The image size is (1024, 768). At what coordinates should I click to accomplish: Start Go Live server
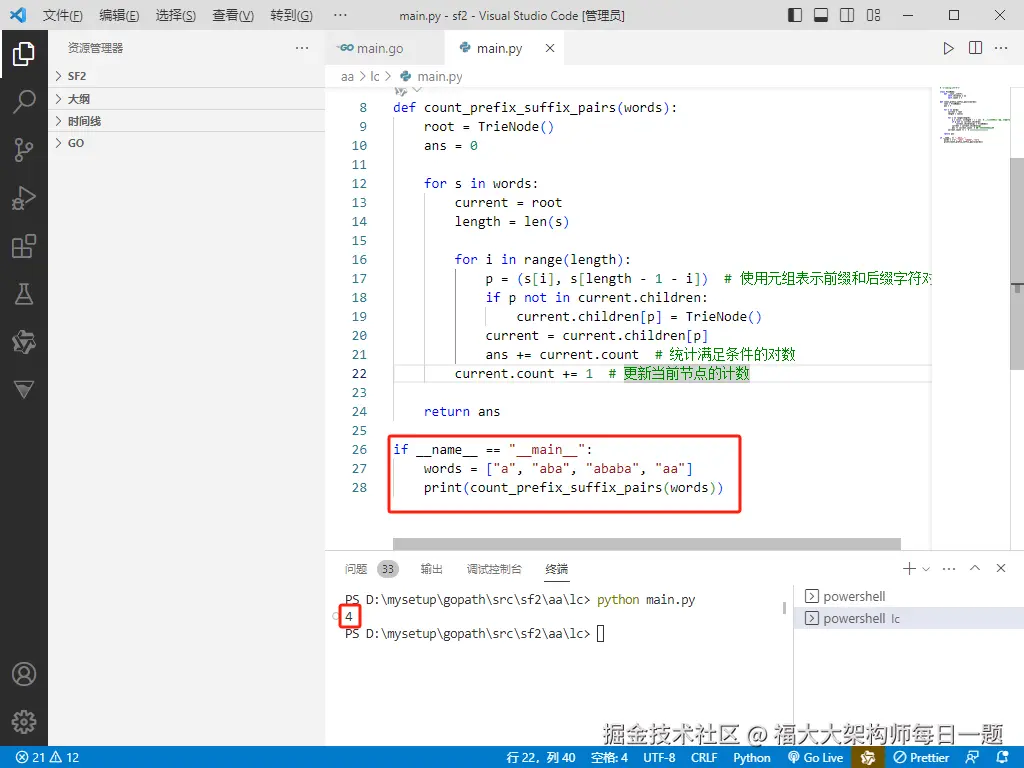point(816,758)
